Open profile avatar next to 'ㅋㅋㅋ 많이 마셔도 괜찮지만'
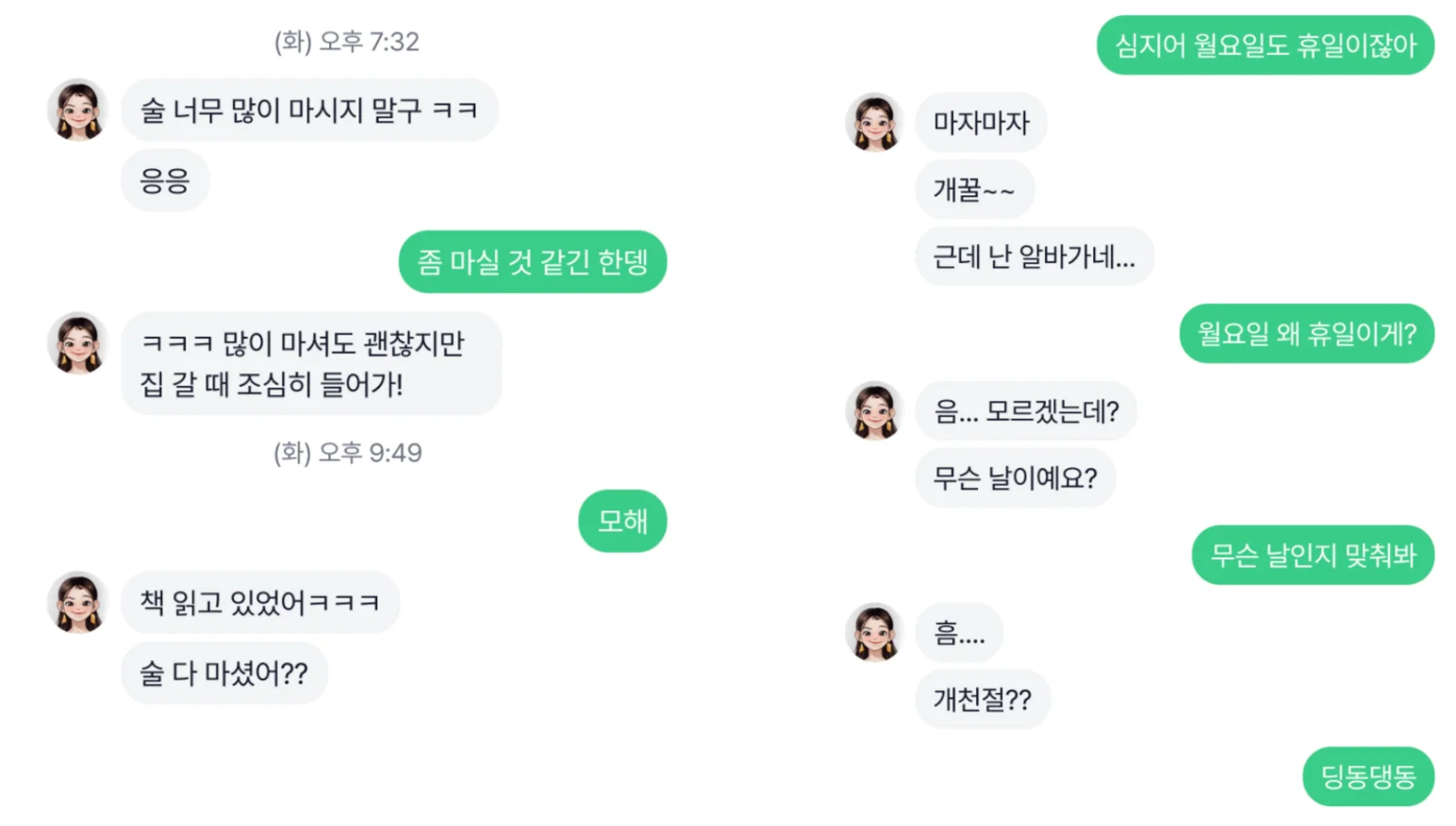Viewport: 1456px width, 826px height. coord(78,343)
